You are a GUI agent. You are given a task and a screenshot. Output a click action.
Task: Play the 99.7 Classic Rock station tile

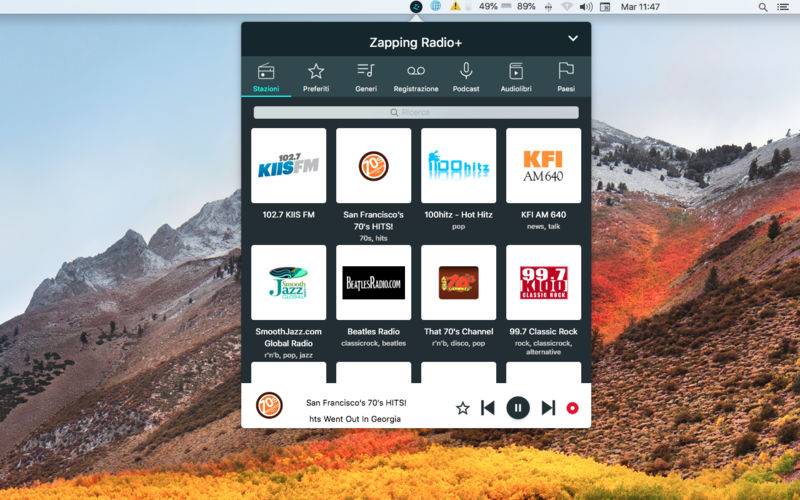coord(543,282)
